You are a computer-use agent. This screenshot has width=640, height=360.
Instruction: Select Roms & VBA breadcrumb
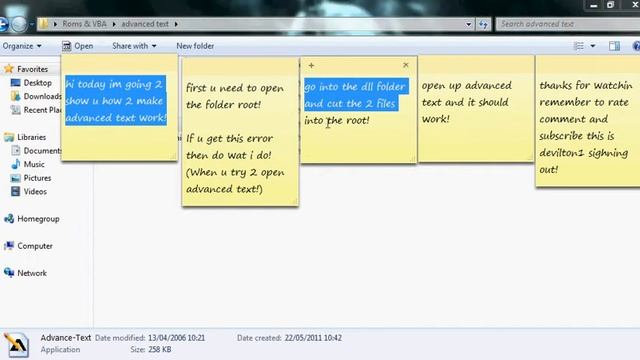[84, 24]
